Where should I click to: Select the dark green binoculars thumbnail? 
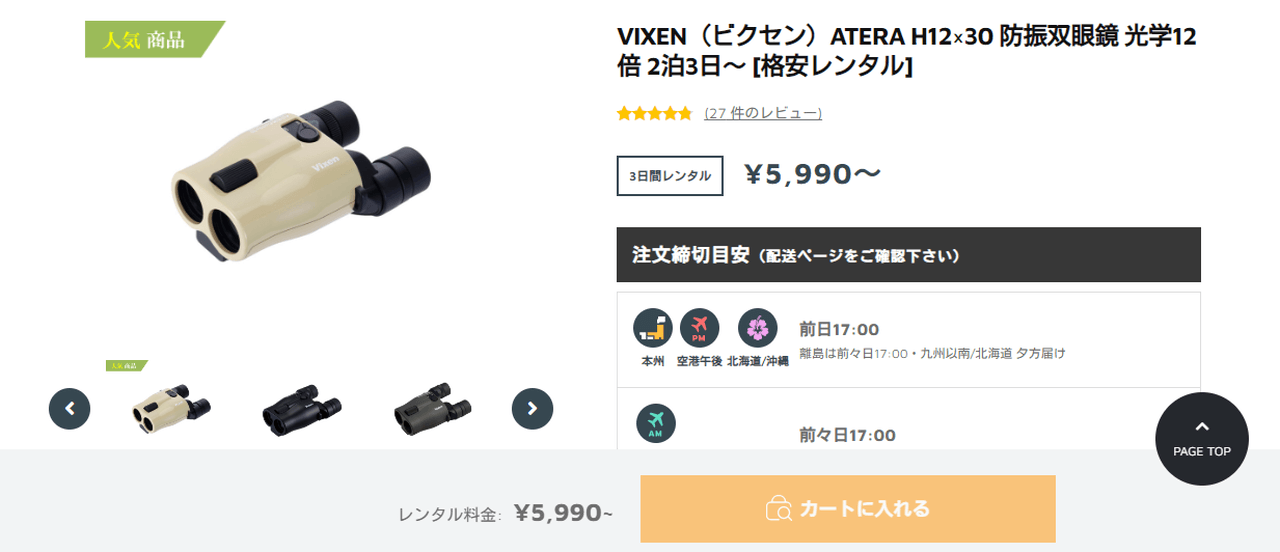(432, 408)
